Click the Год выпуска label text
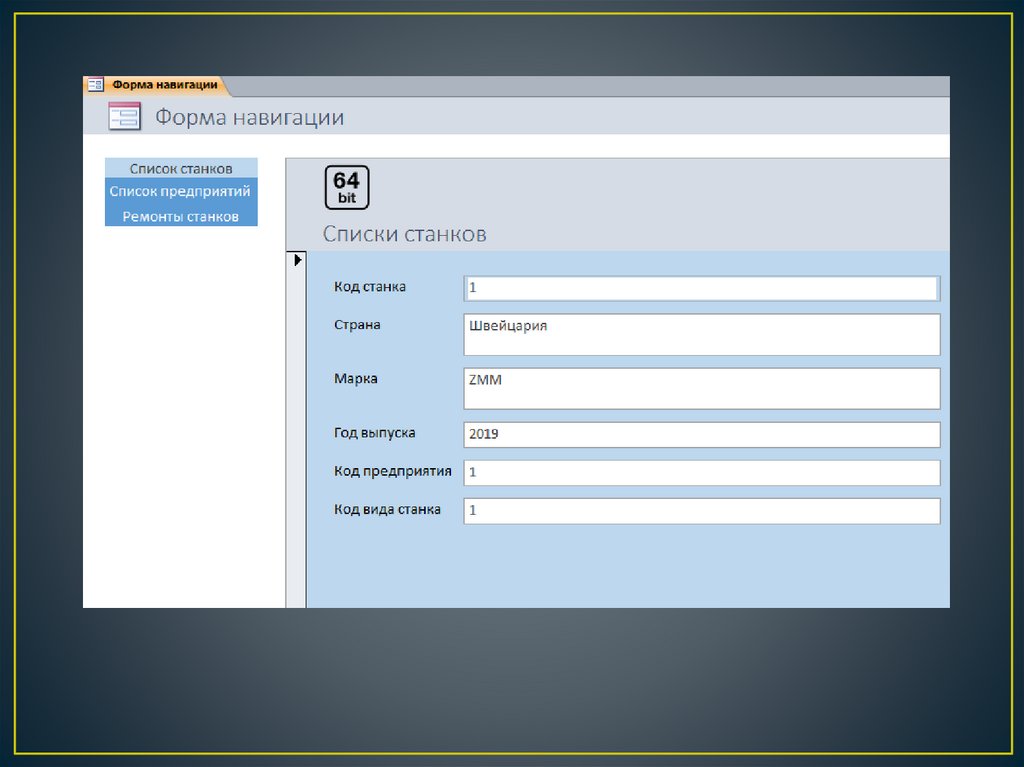 tap(374, 433)
